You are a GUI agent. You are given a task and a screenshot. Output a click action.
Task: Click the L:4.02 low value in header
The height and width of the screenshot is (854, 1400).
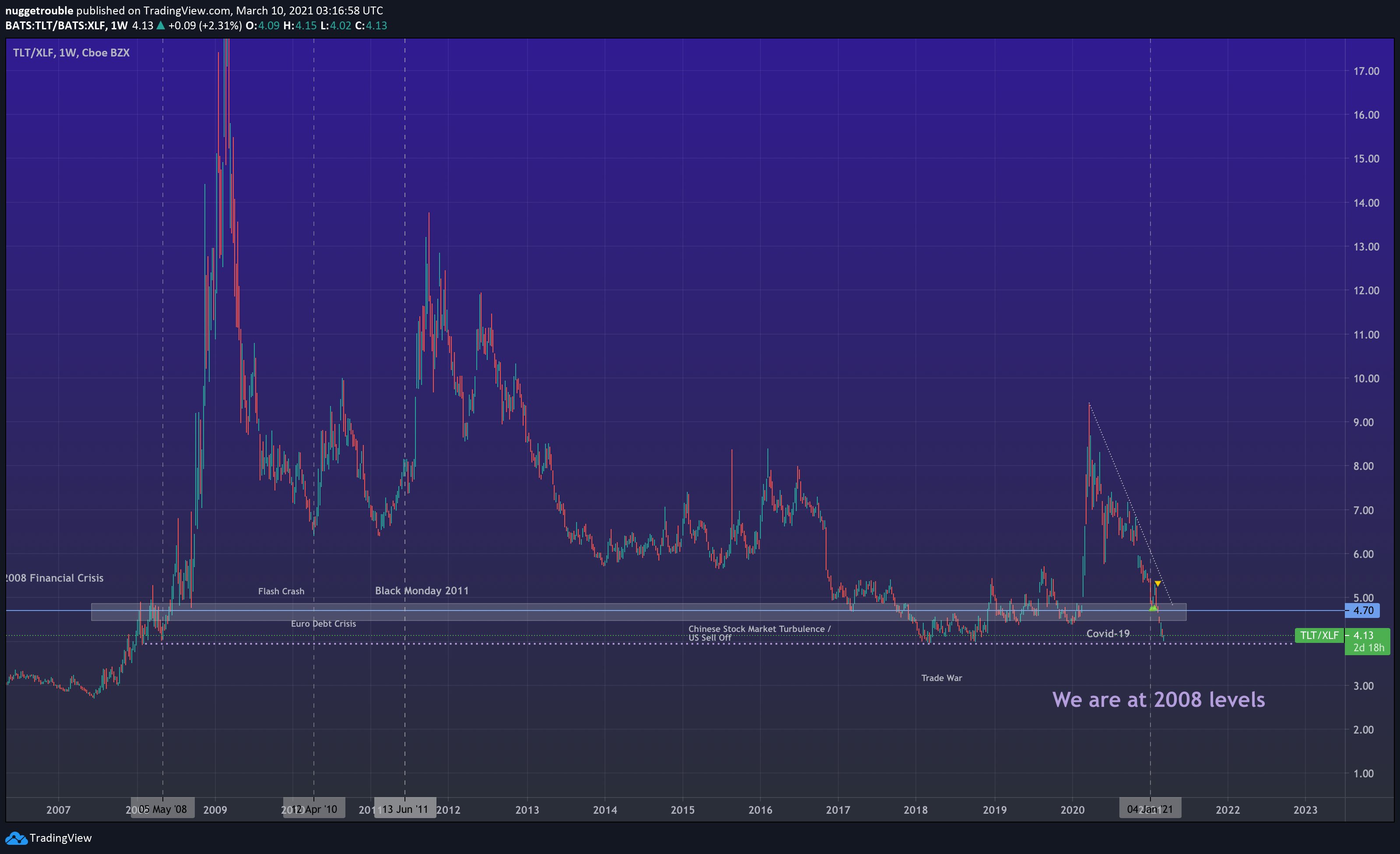pos(336,25)
